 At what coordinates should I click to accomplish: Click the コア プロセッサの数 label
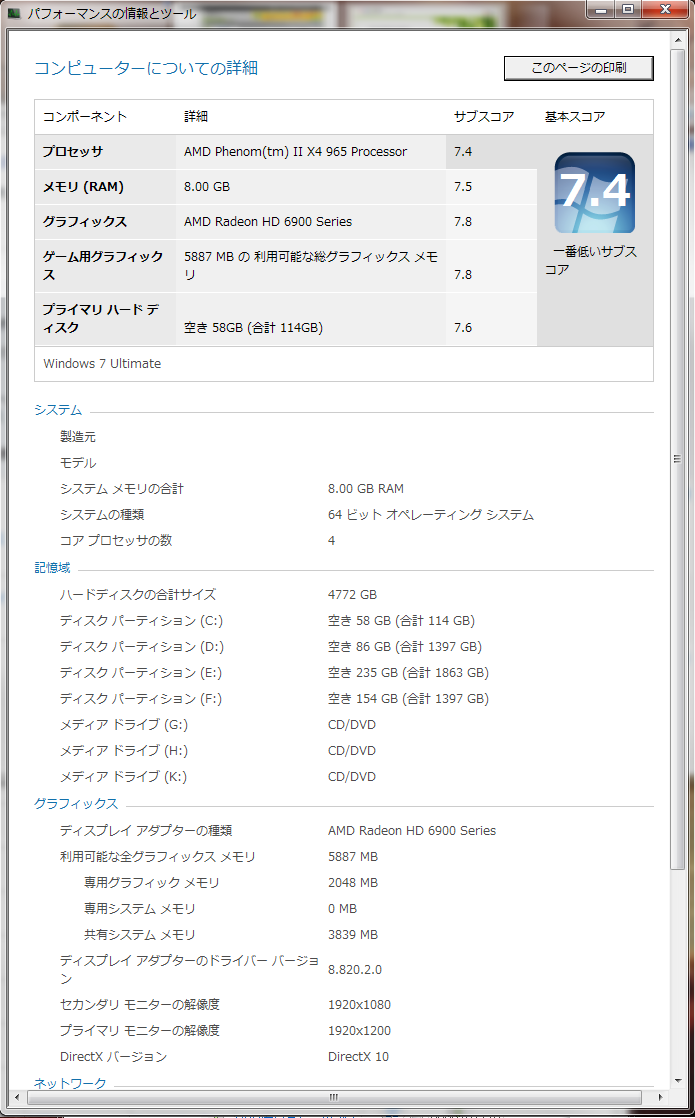tap(116, 540)
